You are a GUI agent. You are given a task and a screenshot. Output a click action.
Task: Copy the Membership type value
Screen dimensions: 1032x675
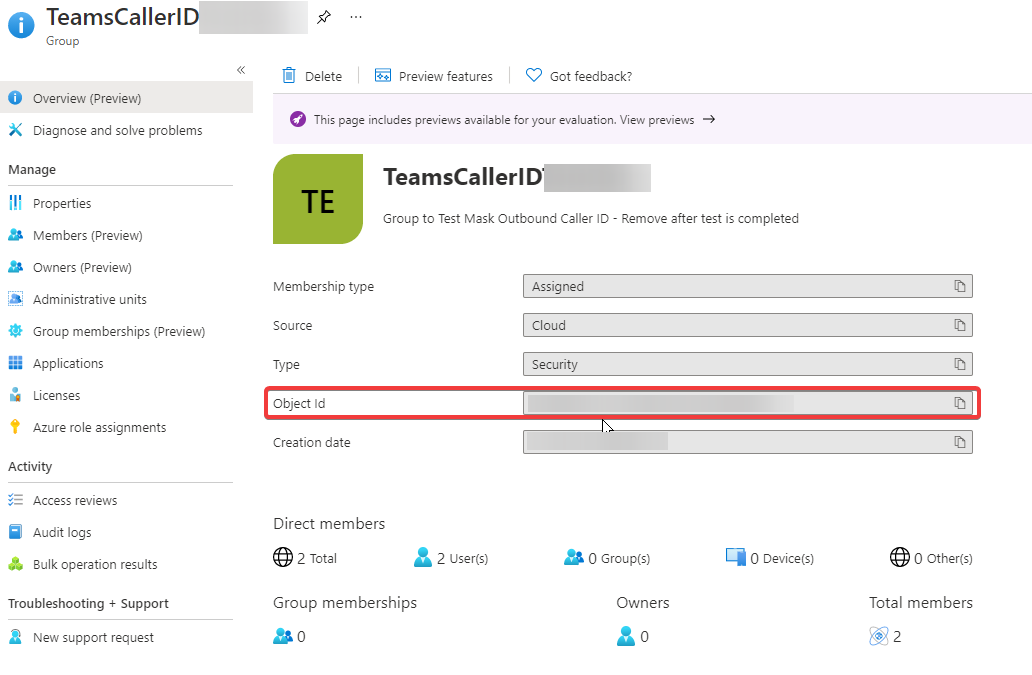tap(959, 286)
